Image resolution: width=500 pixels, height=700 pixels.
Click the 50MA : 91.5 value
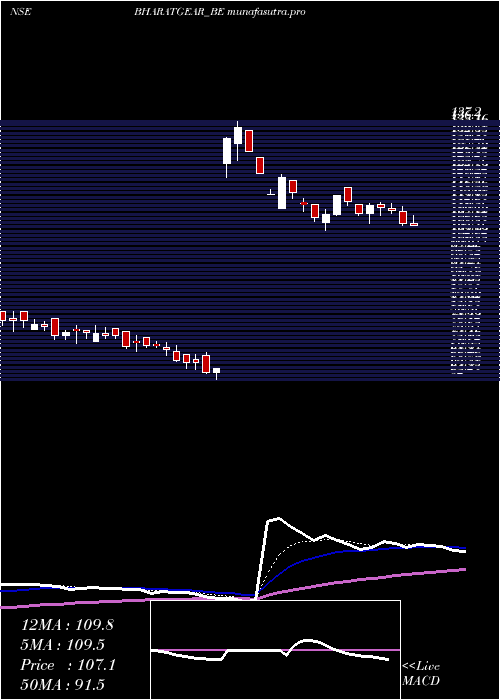click(62, 685)
